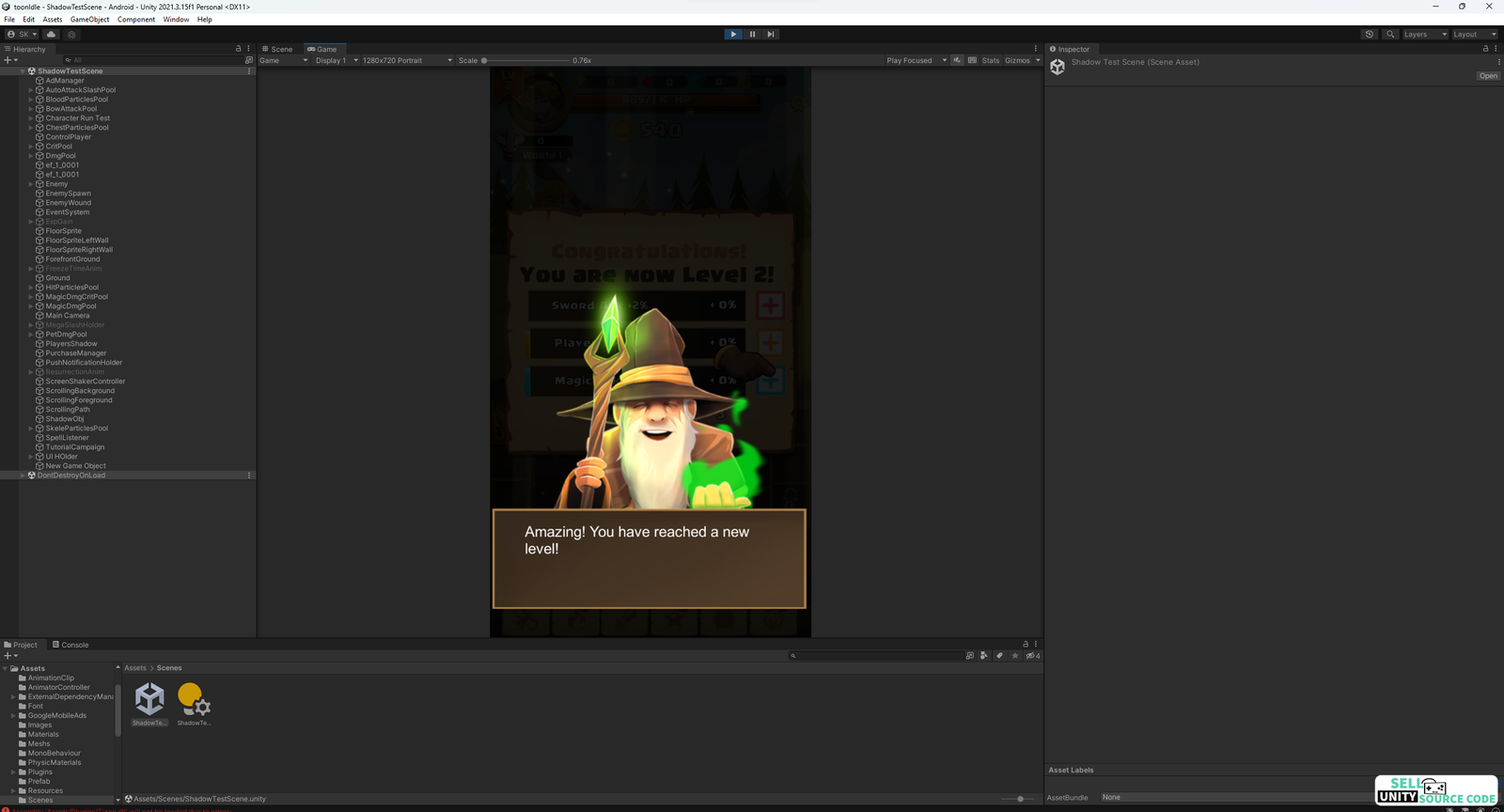Open the Layers dropdown
The height and width of the screenshot is (812, 1504).
1425,34
